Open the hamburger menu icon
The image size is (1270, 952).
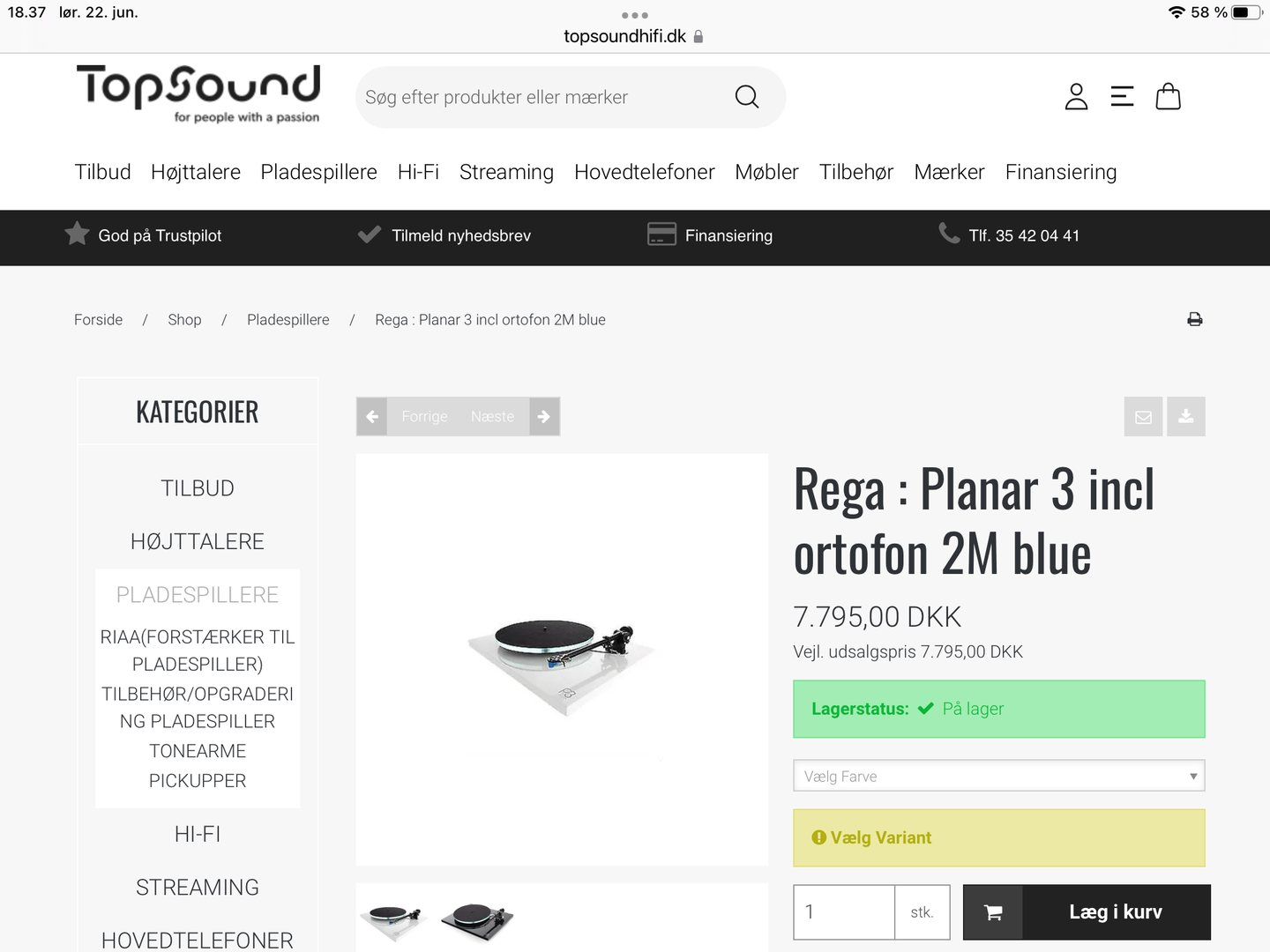(x=1122, y=96)
